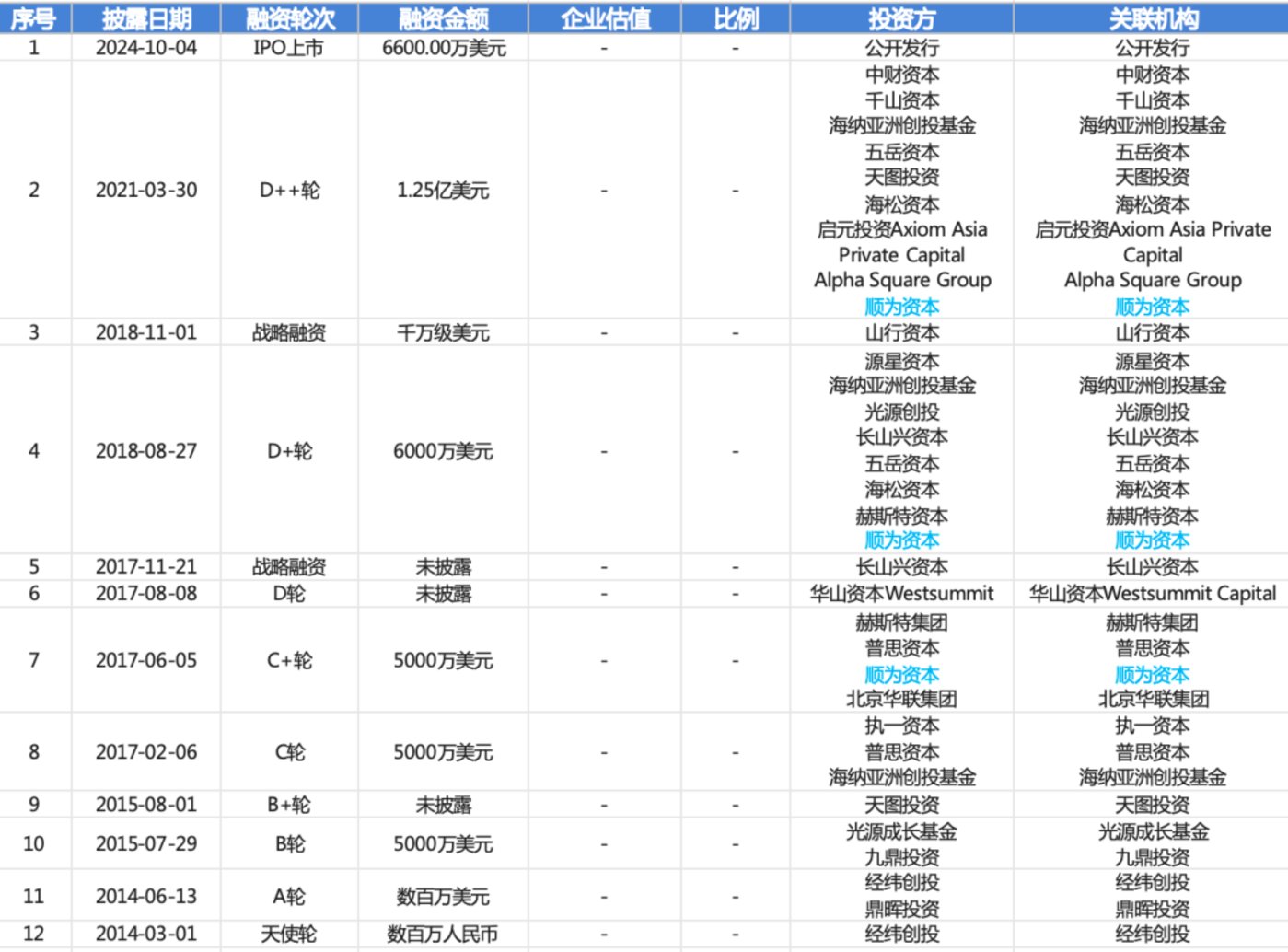The height and width of the screenshot is (952, 1288).
Task: Open 顺为资本 link in D++轮 row's 关联机构 column
Action: pyautogui.click(x=1153, y=307)
